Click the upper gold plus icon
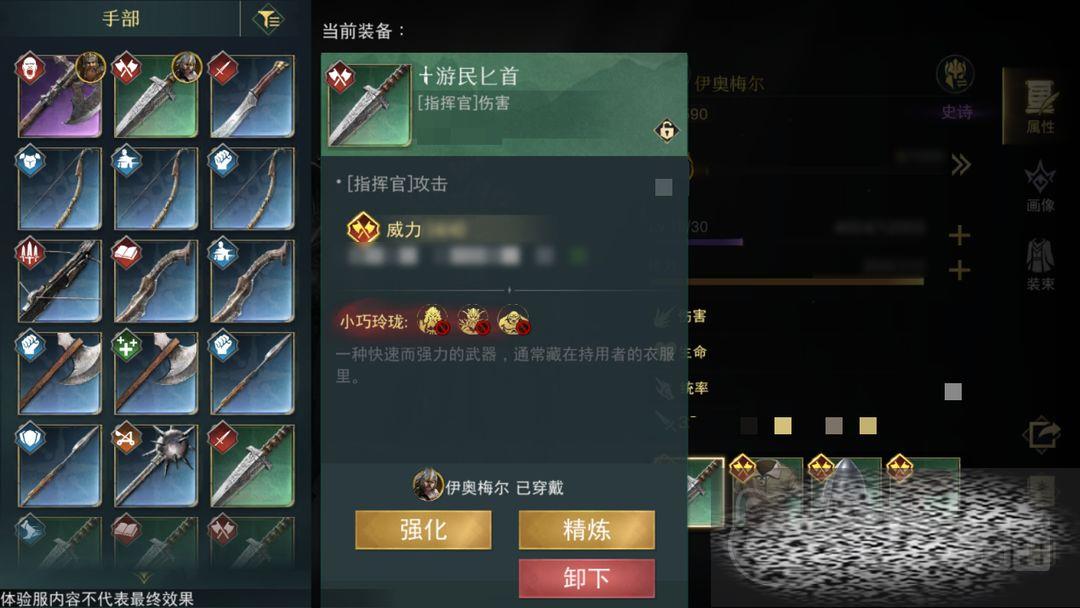This screenshot has width=1080, height=608. pos(959,236)
